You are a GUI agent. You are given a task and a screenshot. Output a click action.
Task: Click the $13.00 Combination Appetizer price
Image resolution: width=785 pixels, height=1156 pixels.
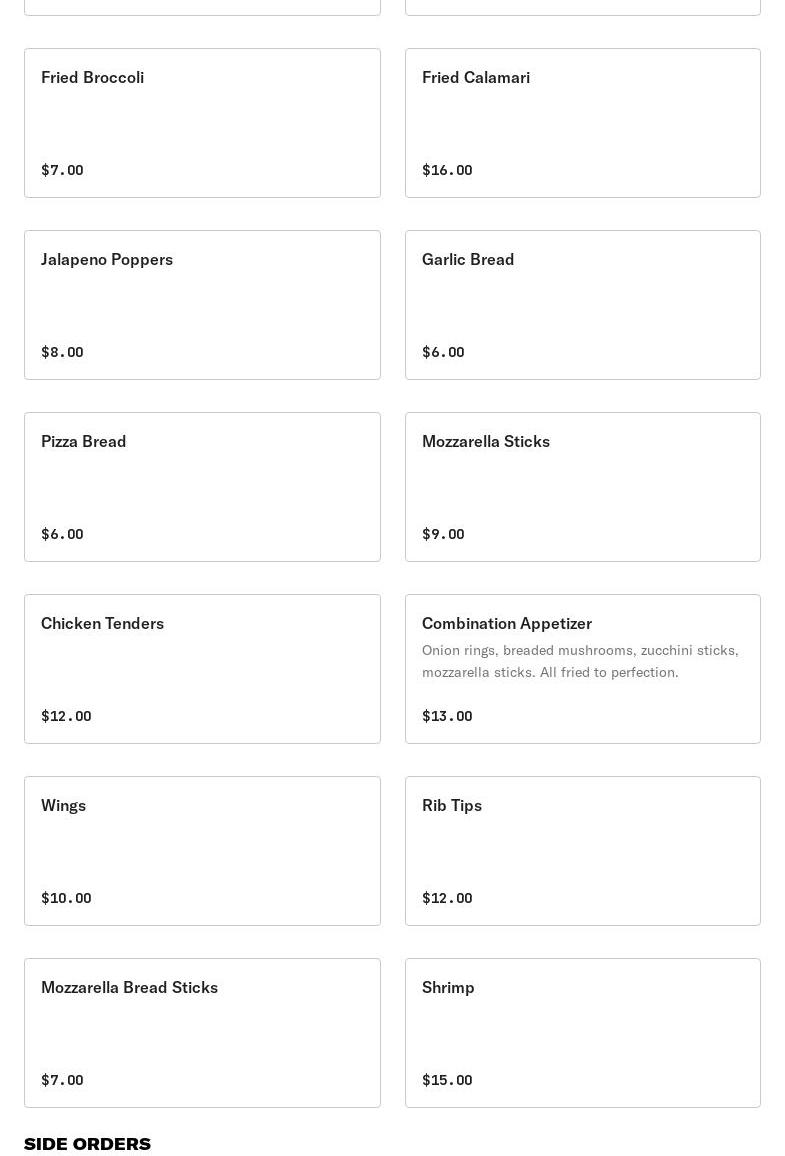[x=447, y=716]
